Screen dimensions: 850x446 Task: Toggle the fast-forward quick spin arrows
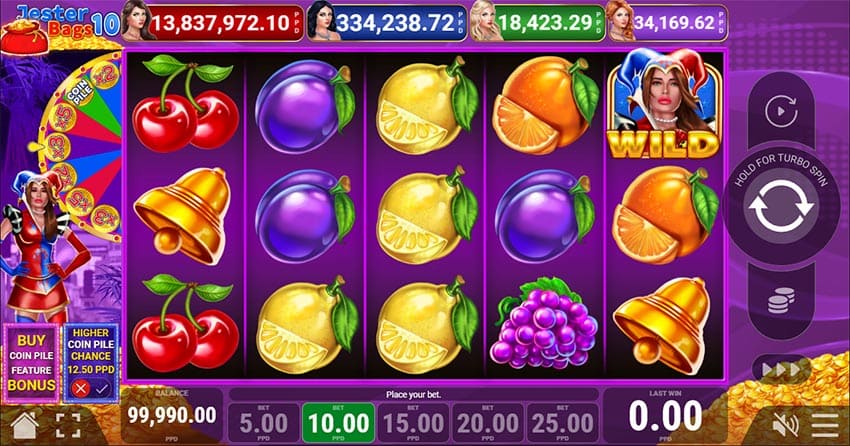click(781, 370)
